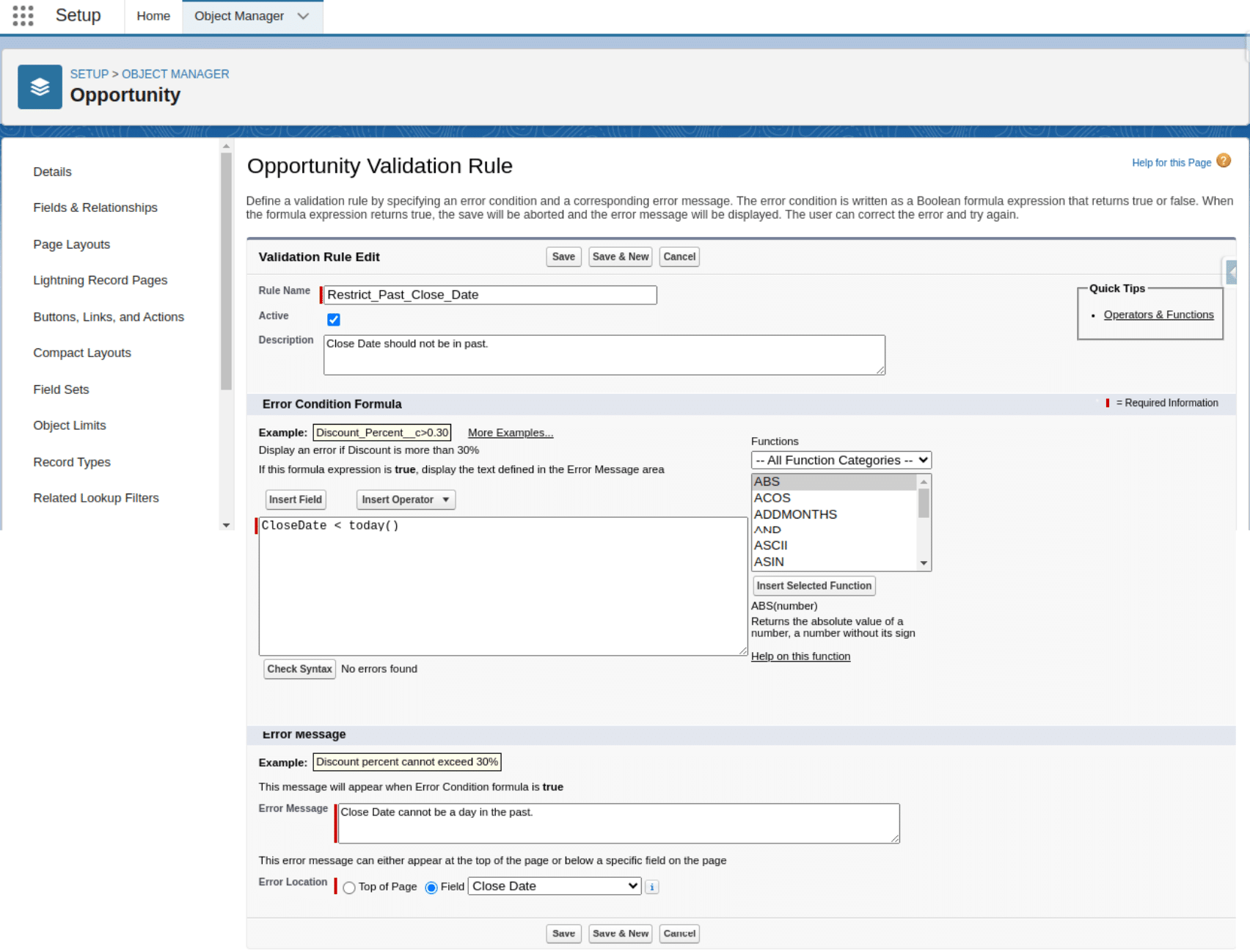1250x952 pixels.
Task: Open the Operators & Functions link
Action: pyautogui.click(x=1158, y=314)
